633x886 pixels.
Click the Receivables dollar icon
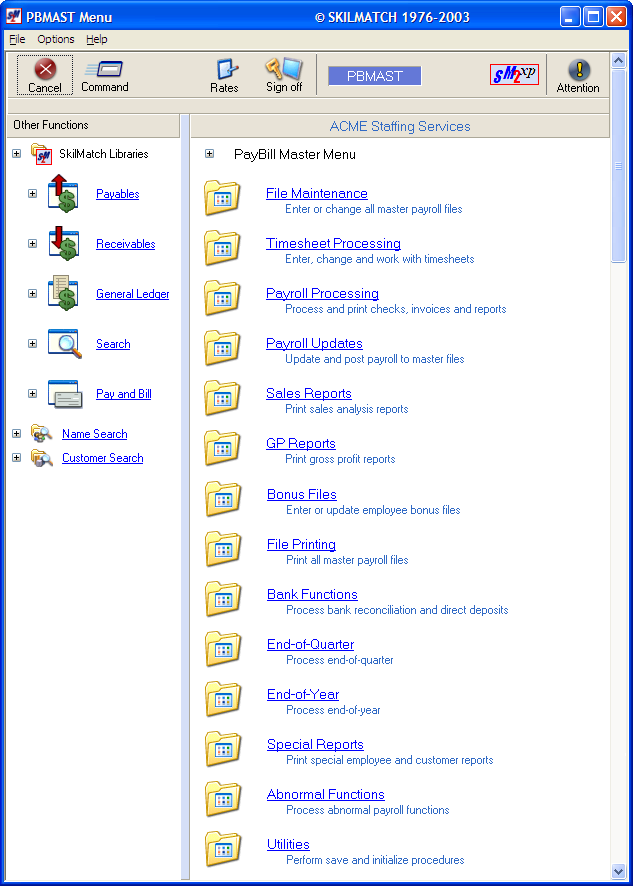pos(63,244)
